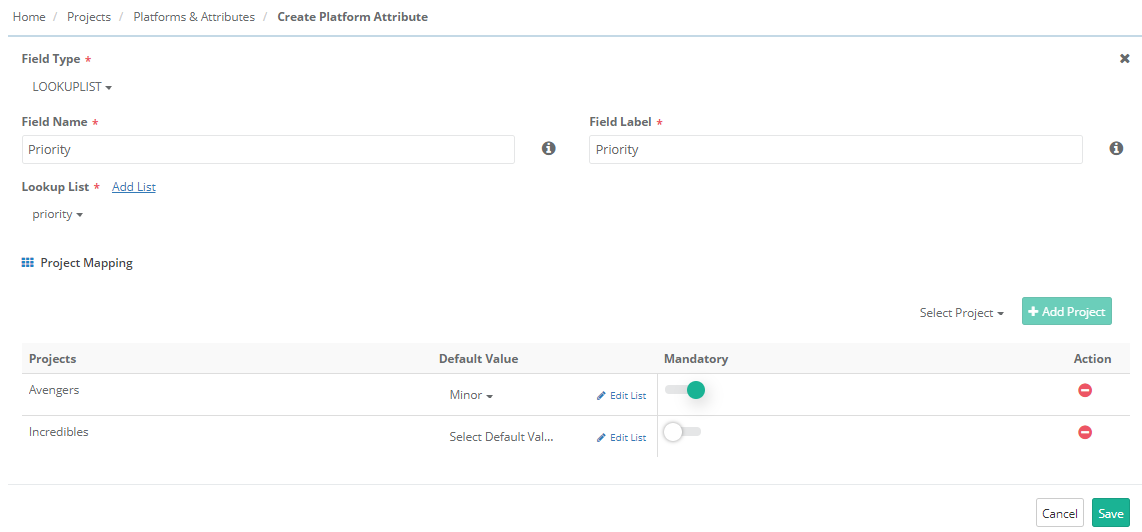
Task: Navigate to Platforms & Attributes breadcrumb
Action: pyautogui.click(x=194, y=17)
